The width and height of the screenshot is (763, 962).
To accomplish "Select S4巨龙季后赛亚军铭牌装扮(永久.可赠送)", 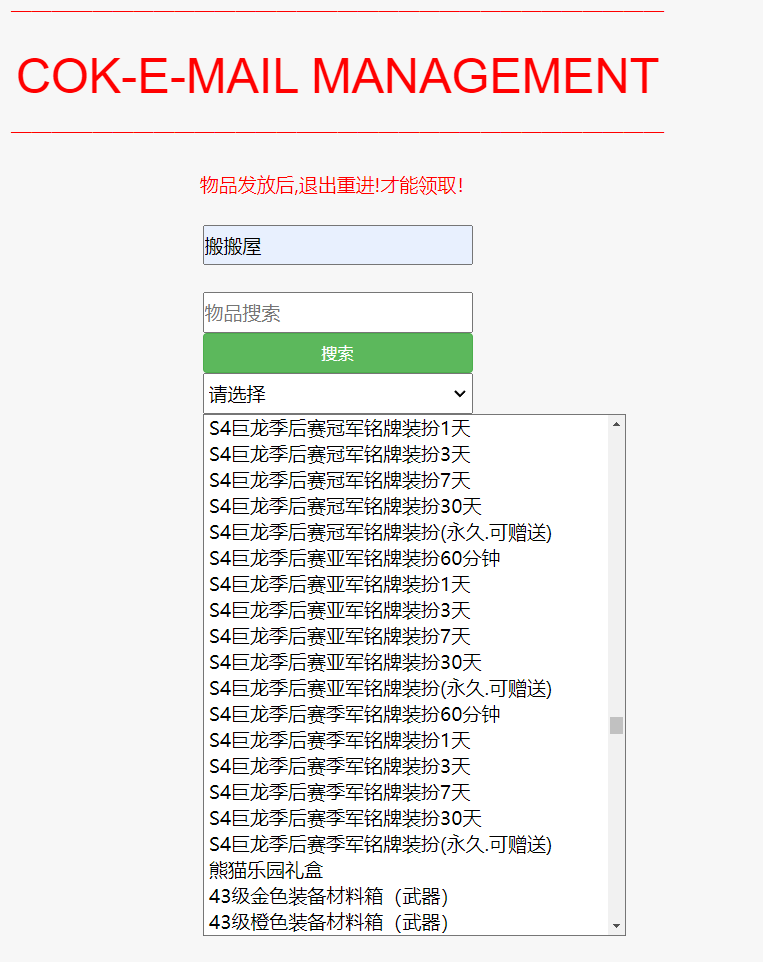I will click(x=380, y=689).
